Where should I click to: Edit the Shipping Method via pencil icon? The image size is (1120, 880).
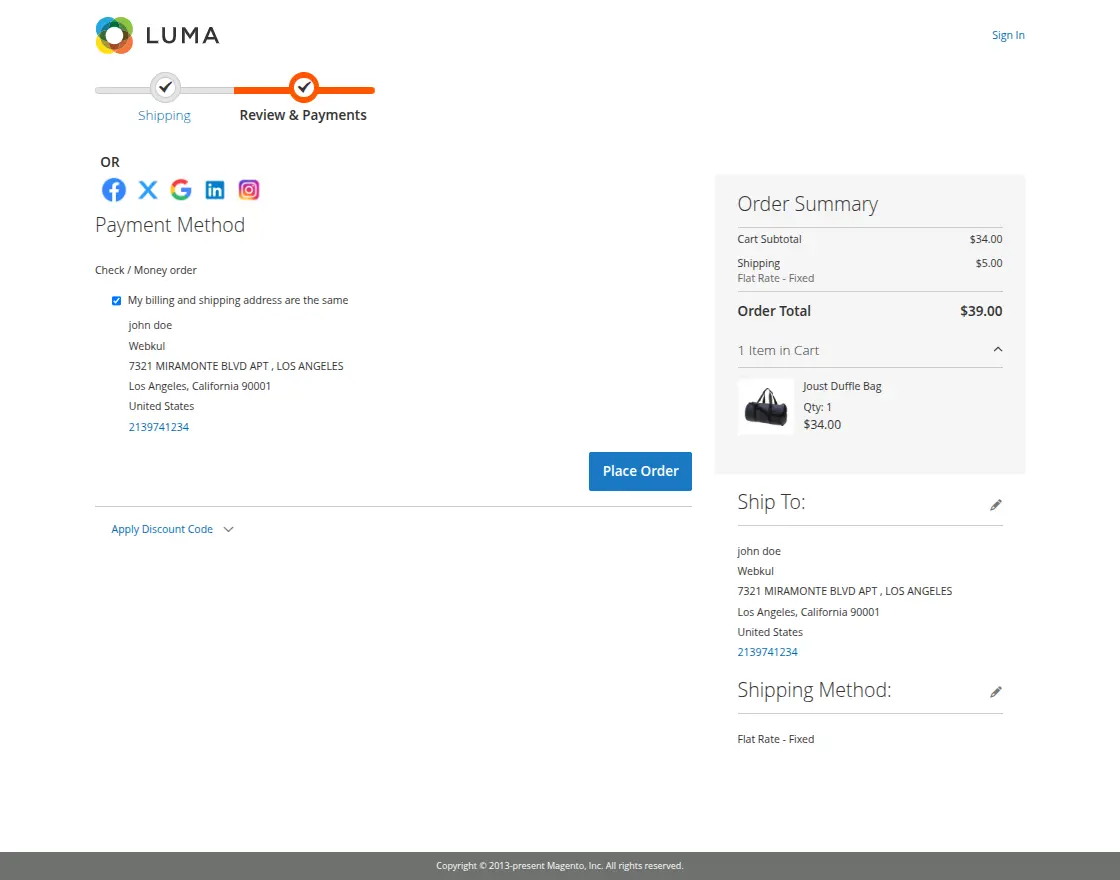point(996,691)
